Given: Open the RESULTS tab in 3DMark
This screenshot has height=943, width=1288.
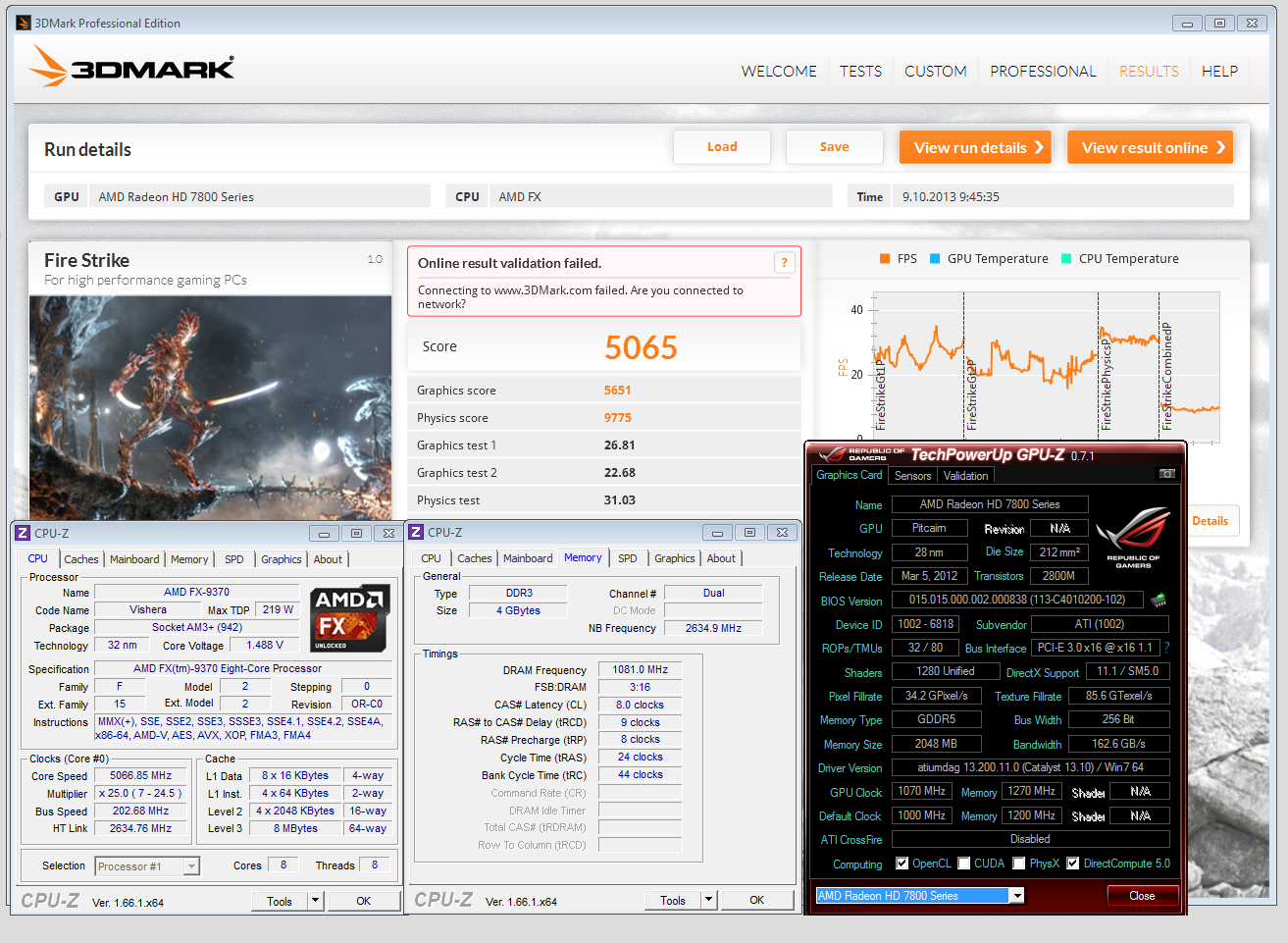Looking at the screenshot, I should 1149,71.
